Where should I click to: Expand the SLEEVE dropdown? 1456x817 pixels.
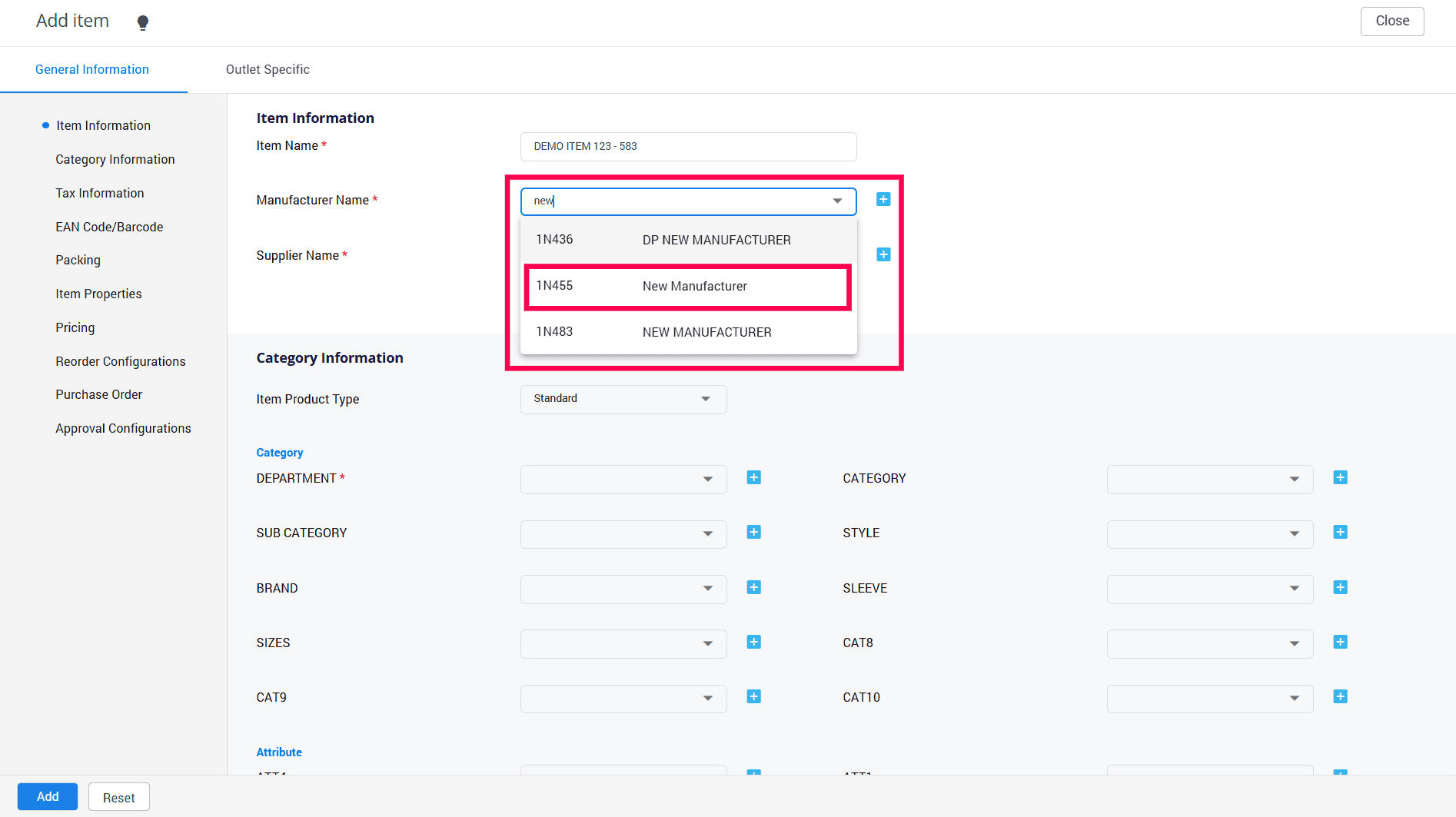(1209, 589)
